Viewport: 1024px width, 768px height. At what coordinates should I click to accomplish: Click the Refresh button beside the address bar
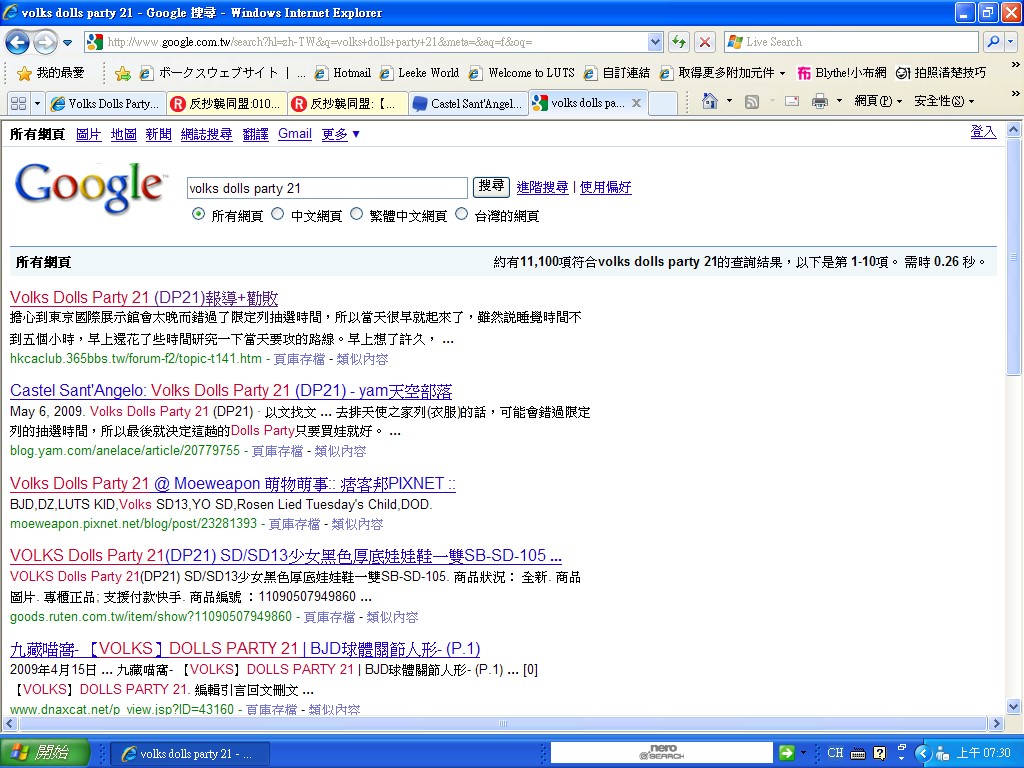click(x=679, y=42)
